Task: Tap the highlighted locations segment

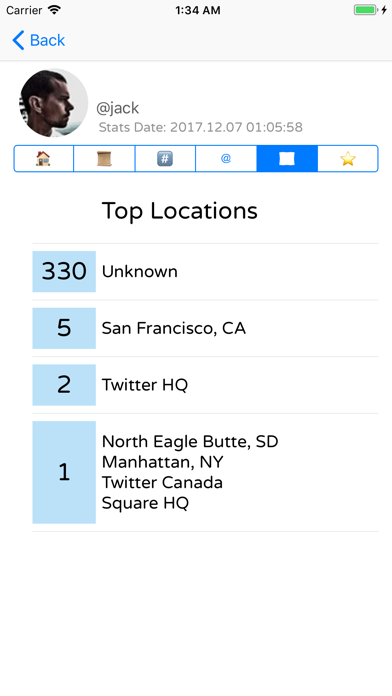Action: (287, 158)
